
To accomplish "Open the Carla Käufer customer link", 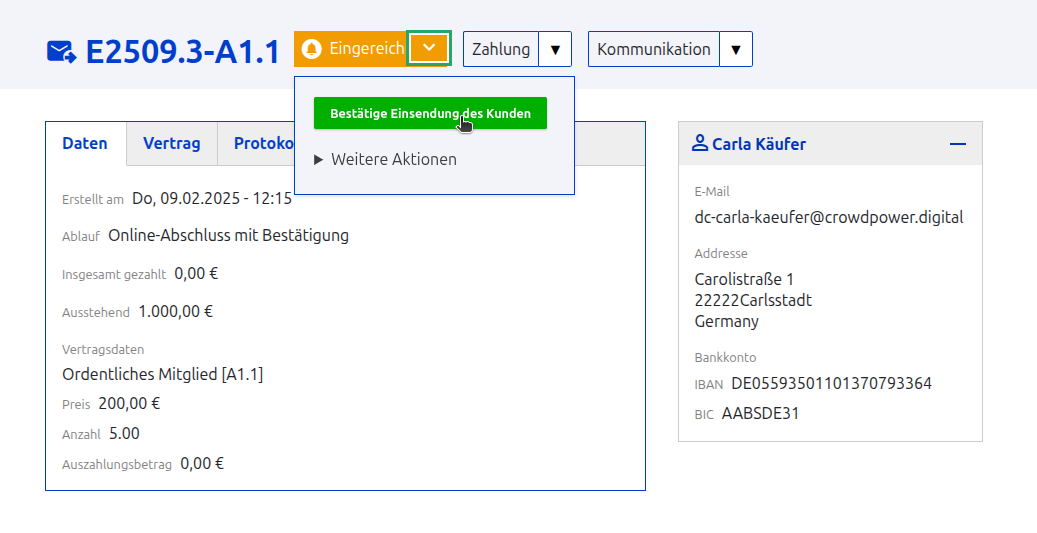I will coord(758,144).
